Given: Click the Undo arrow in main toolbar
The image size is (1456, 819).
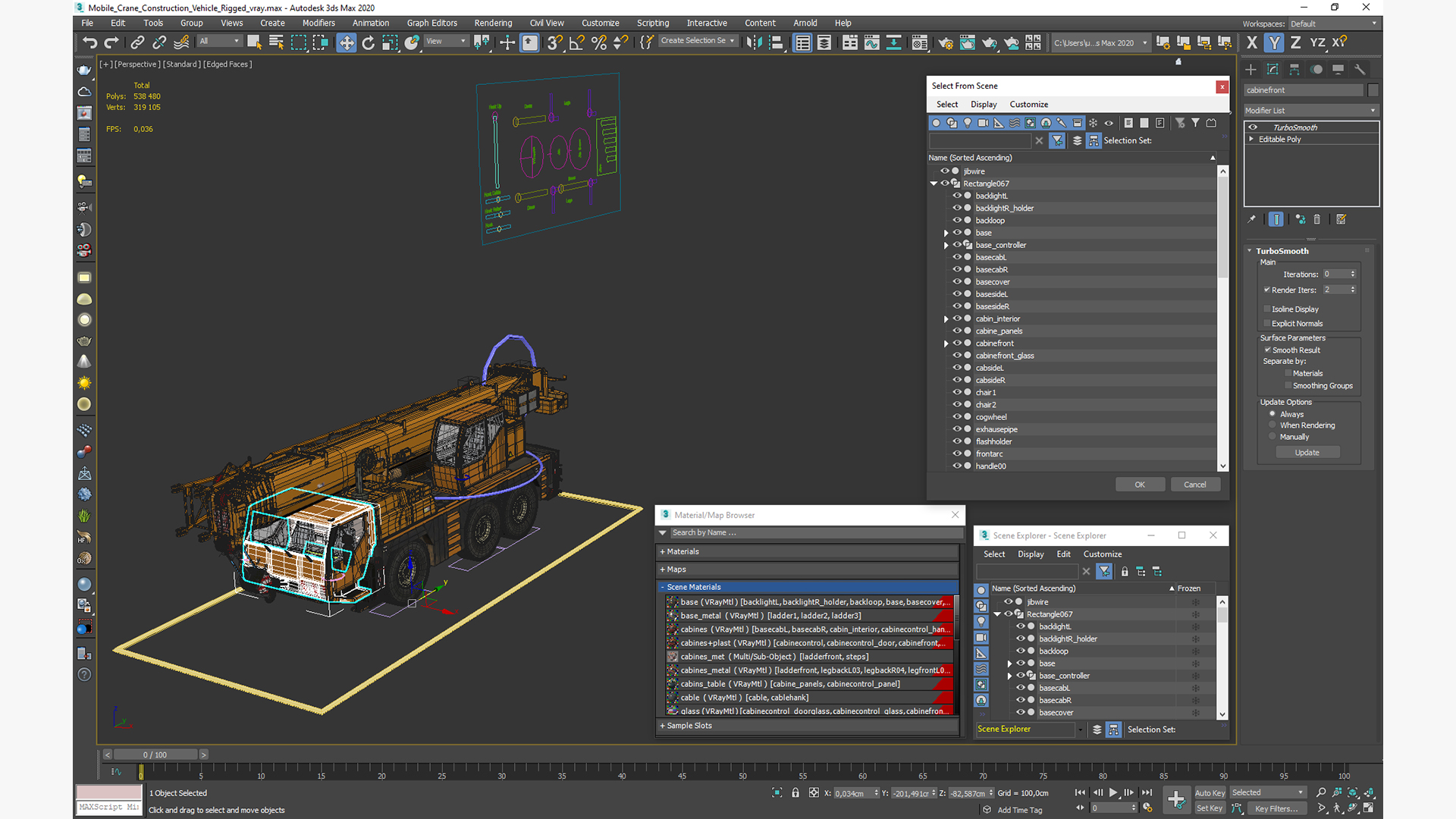Looking at the screenshot, I should [90, 42].
